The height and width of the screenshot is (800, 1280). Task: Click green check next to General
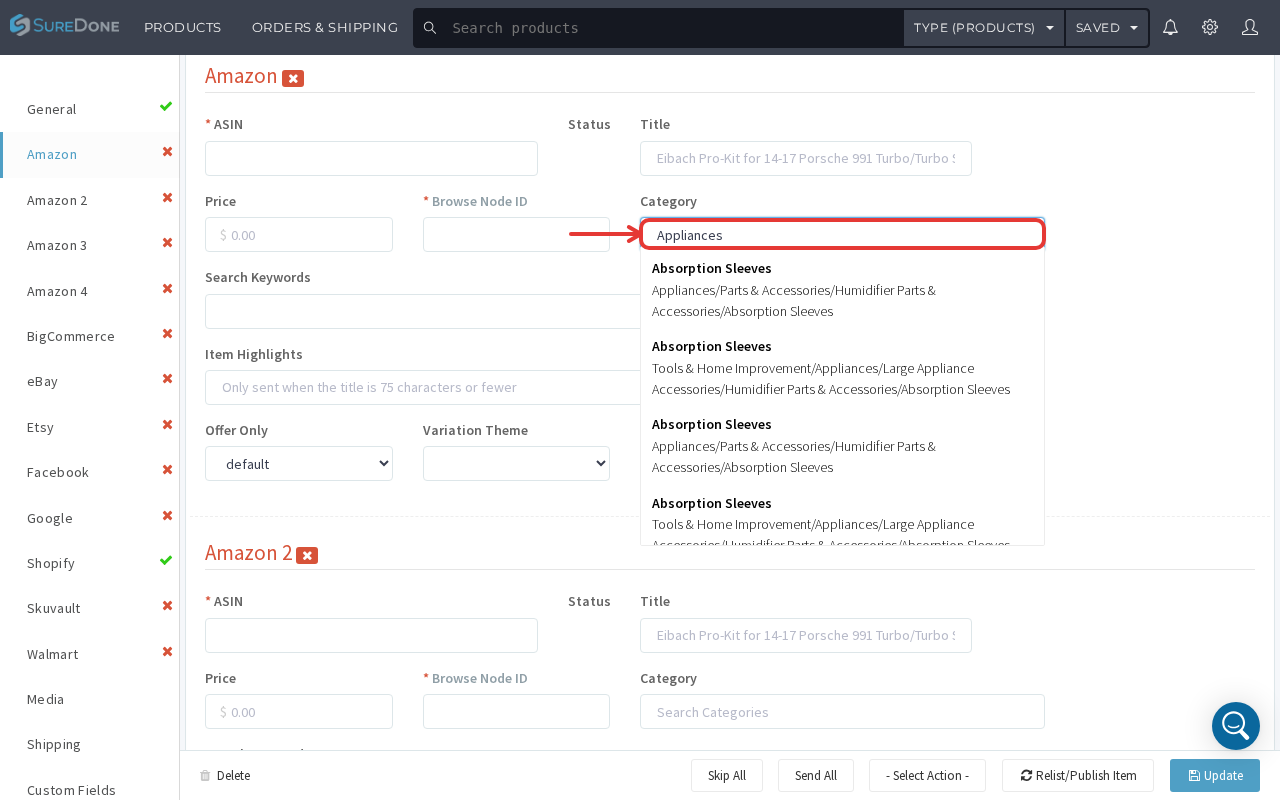click(166, 106)
